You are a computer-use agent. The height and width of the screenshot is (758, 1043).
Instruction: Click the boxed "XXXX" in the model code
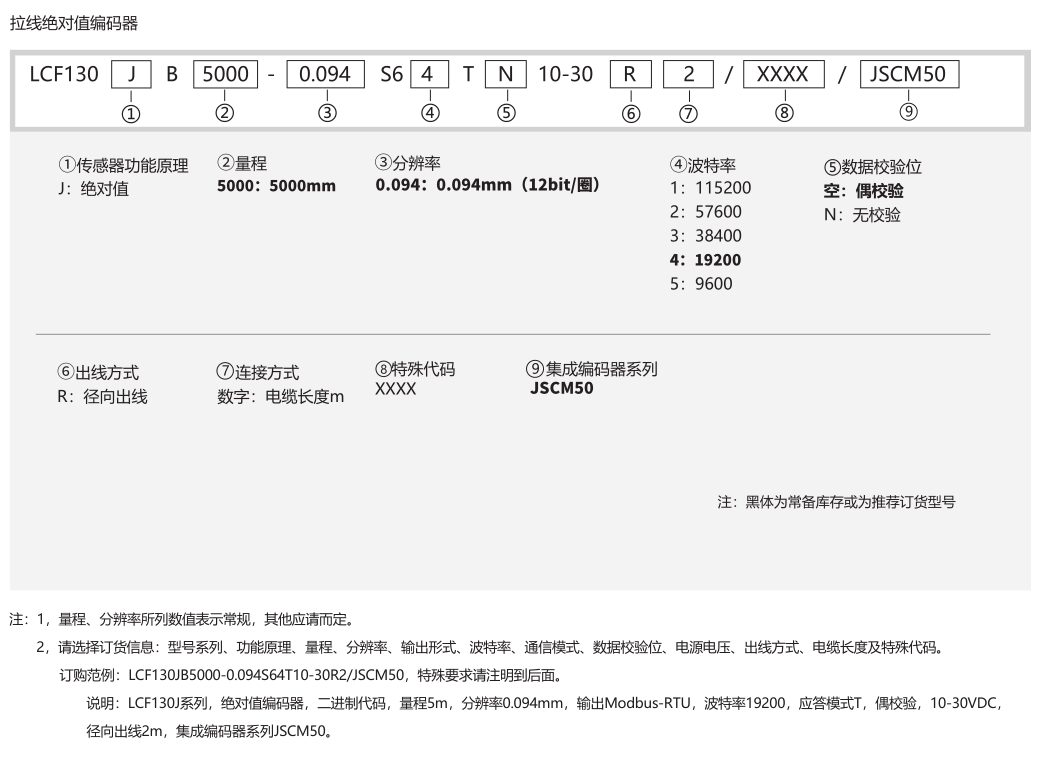pos(784,74)
